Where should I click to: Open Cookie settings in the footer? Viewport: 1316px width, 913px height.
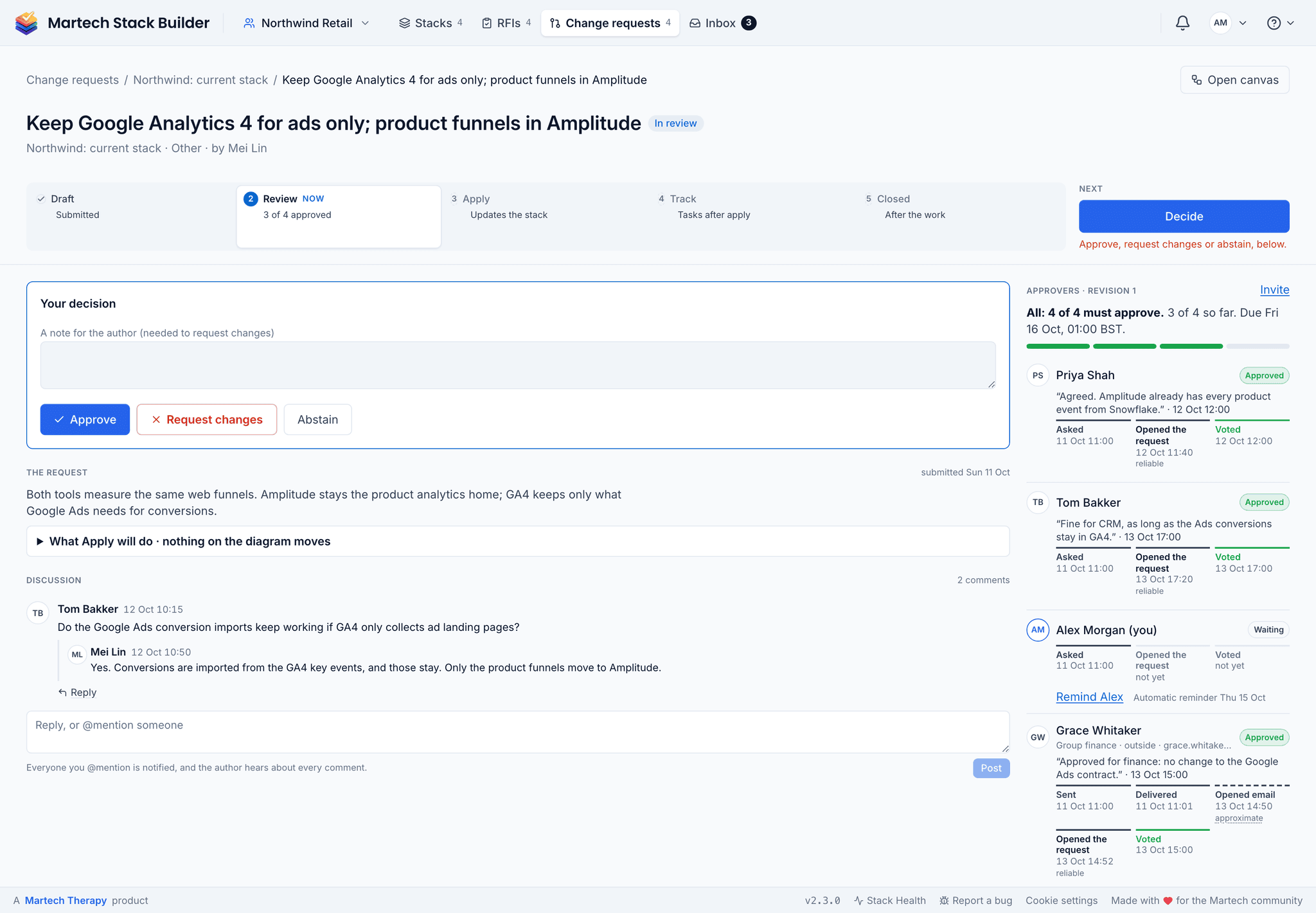pos(1062,901)
